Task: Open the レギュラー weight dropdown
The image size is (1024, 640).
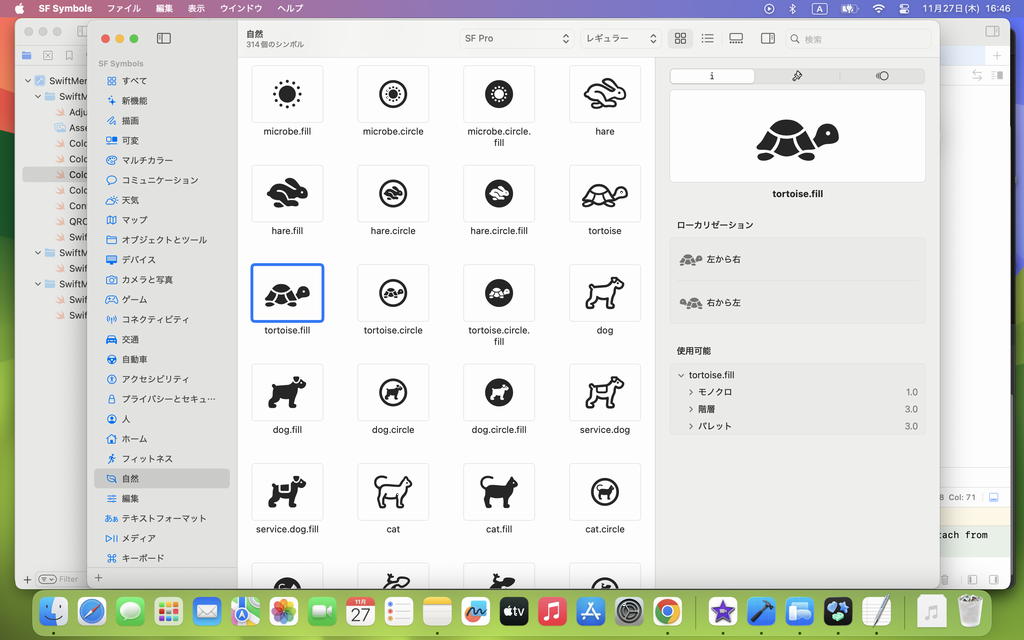Action: click(x=621, y=39)
